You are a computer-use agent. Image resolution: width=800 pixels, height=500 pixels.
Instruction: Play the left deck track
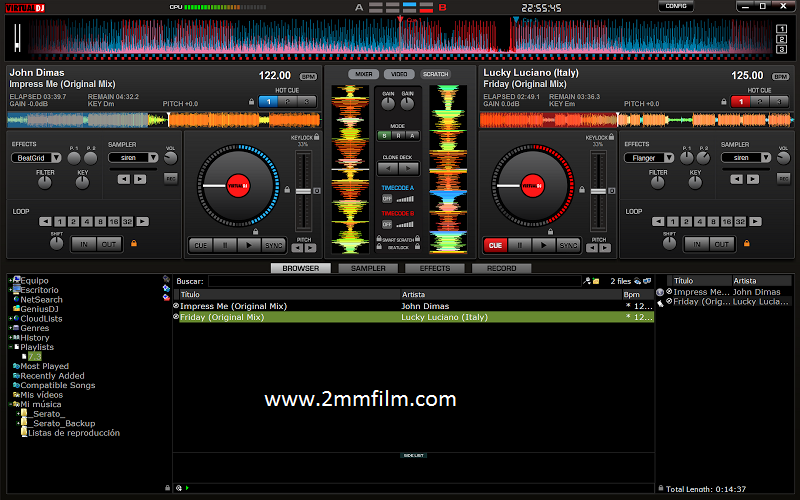[249, 245]
